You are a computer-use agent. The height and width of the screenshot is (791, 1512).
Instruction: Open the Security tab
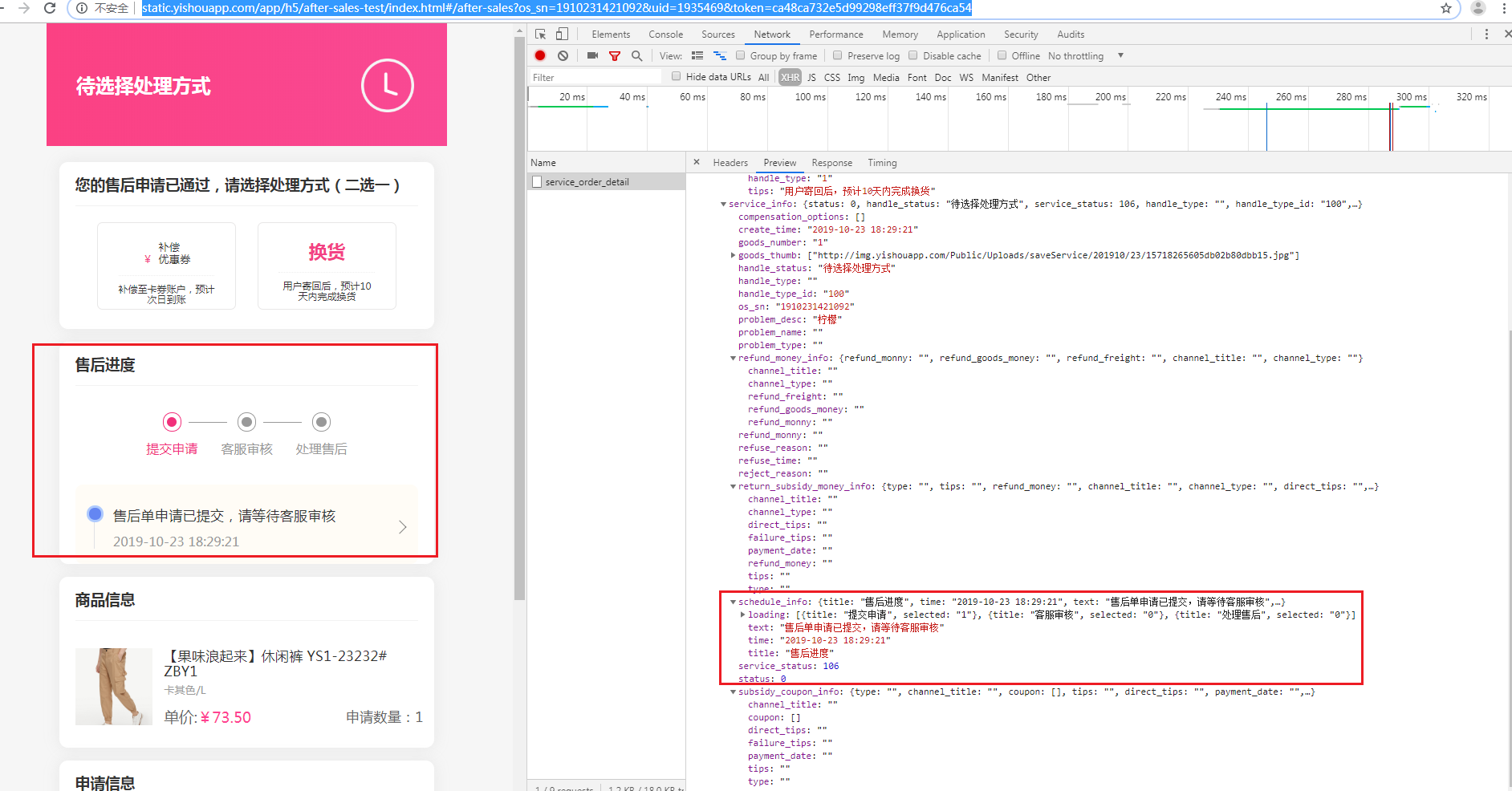pyautogui.click(x=1021, y=34)
